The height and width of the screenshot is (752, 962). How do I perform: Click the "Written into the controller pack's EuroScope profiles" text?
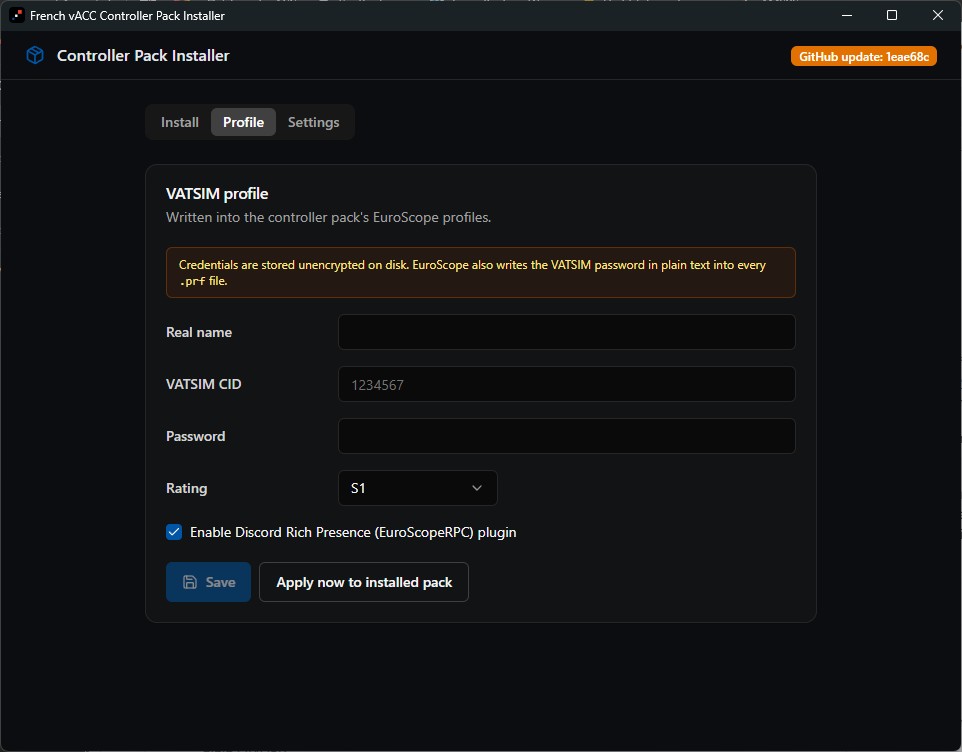[328, 217]
